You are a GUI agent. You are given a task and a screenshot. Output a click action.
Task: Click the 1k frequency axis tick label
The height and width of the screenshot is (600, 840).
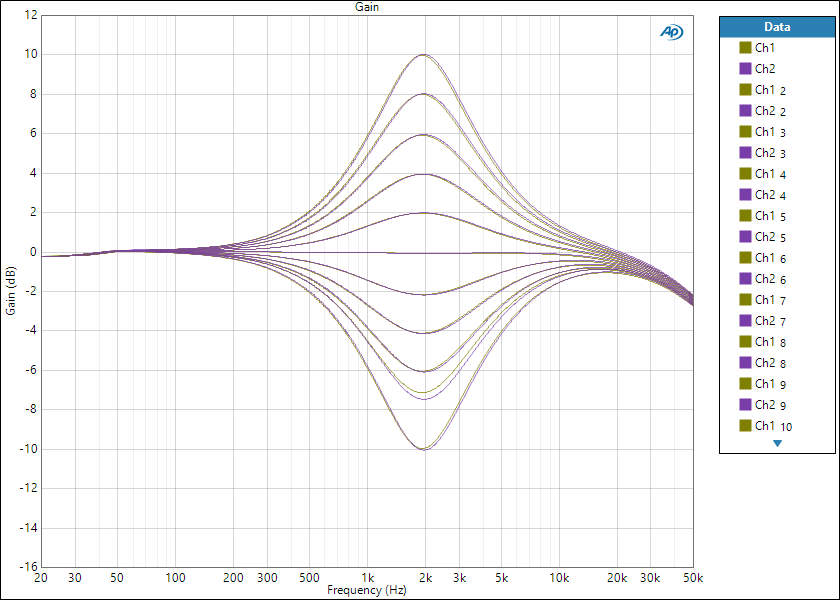(368, 578)
